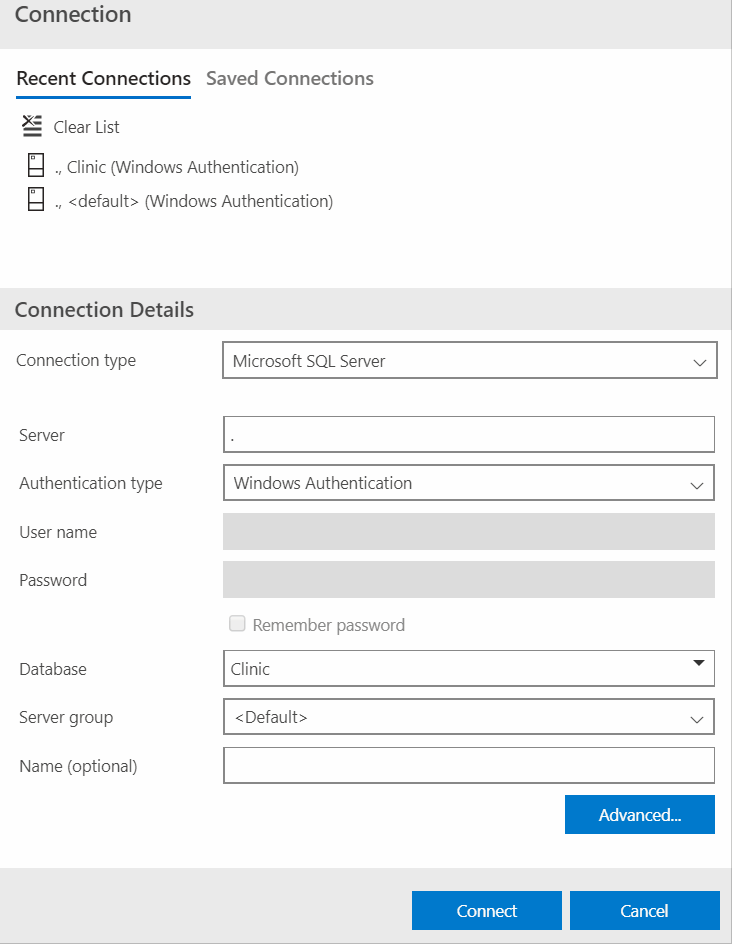Click the chevron on the Connection type field
This screenshot has width=732, height=944.
(x=699, y=360)
